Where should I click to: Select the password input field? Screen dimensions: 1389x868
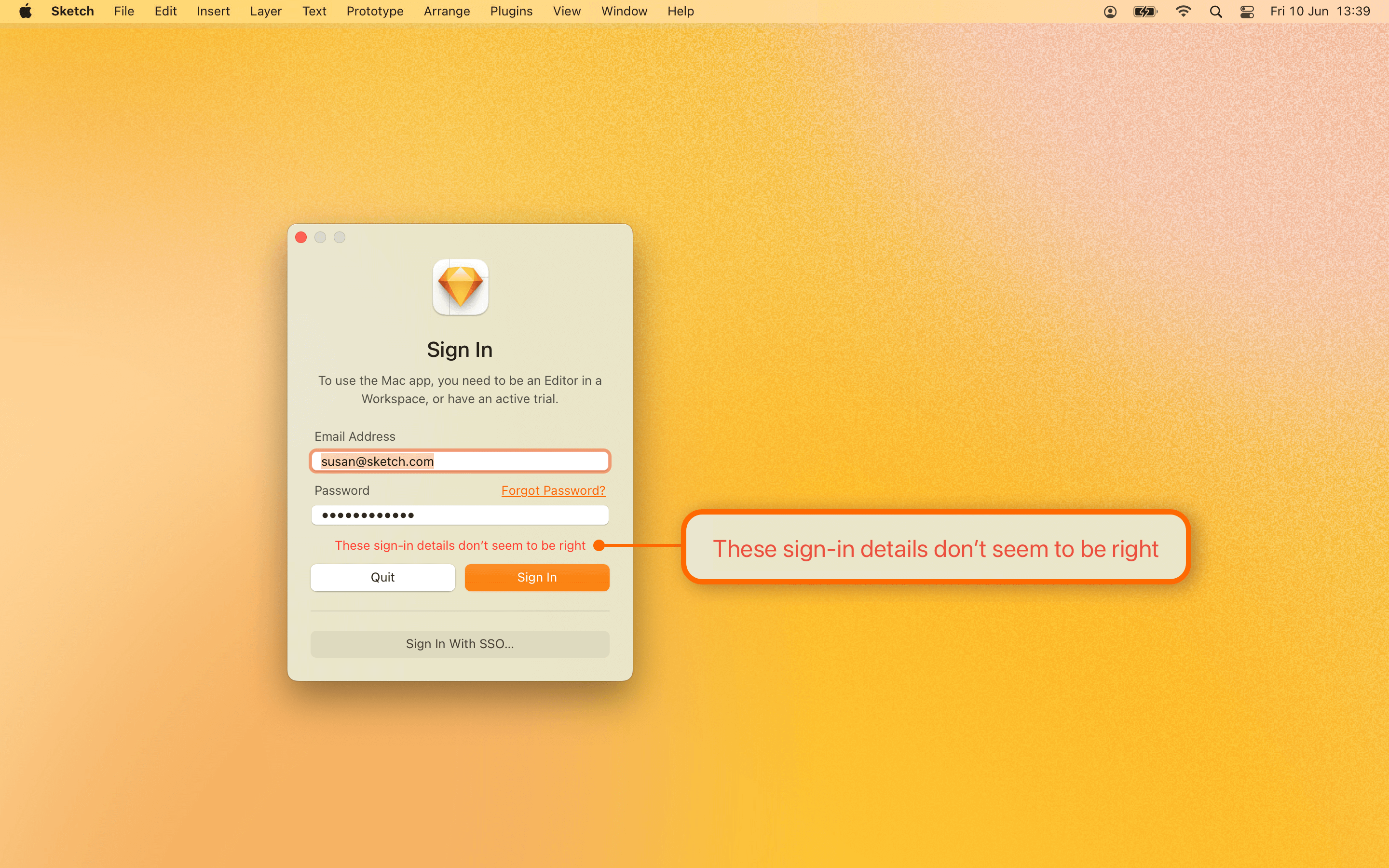click(x=460, y=515)
